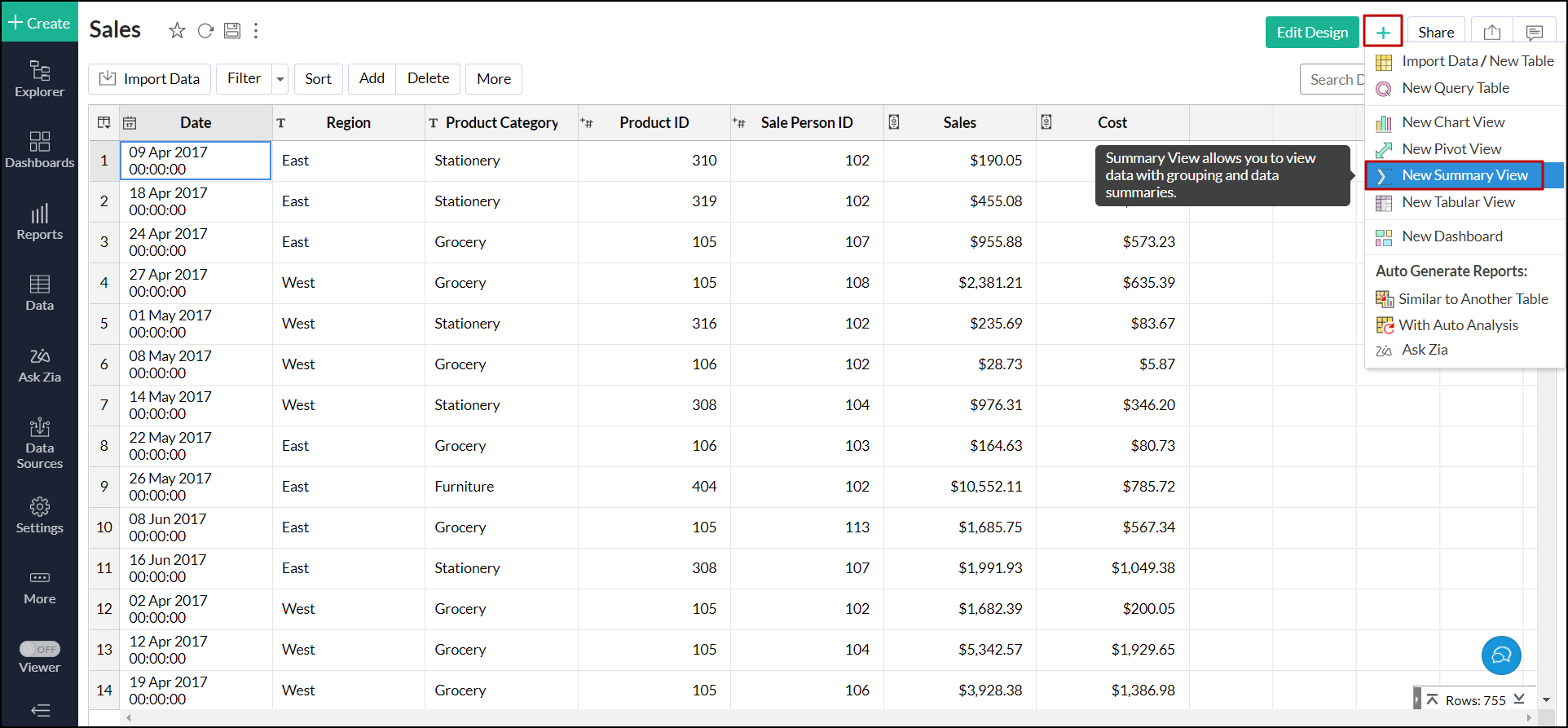The height and width of the screenshot is (728, 1568).
Task: Open Ask Zia from the left sidebar
Action: point(39,366)
